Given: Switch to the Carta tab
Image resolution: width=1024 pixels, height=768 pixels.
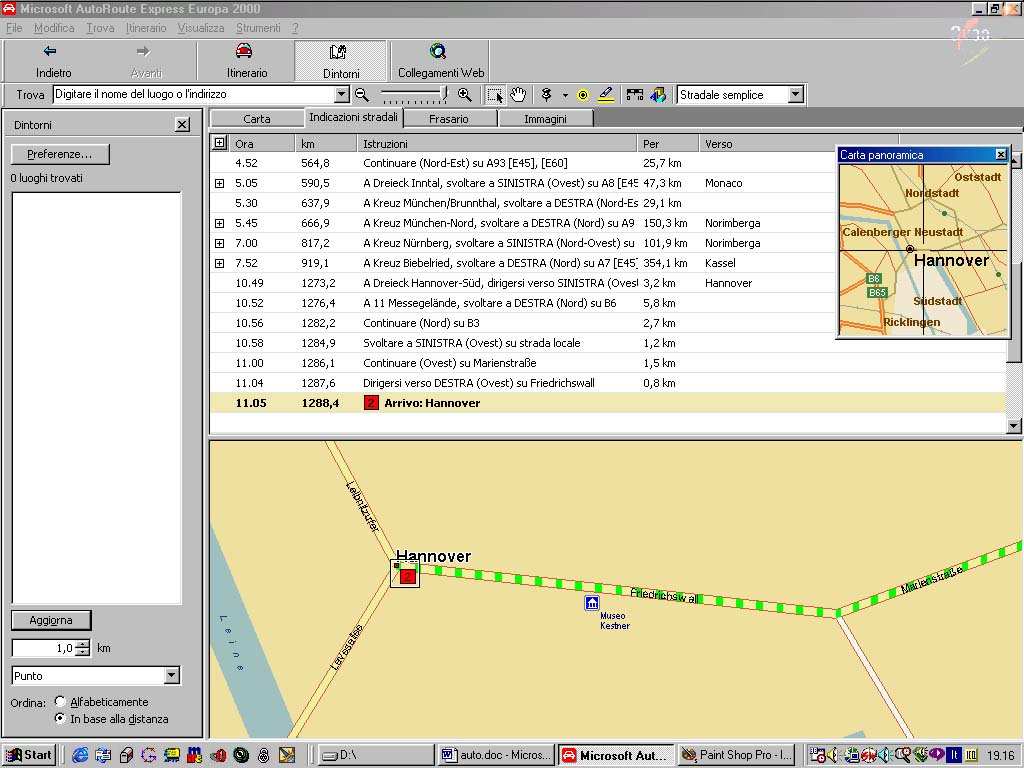Looking at the screenshot, I should coord(257,119).
